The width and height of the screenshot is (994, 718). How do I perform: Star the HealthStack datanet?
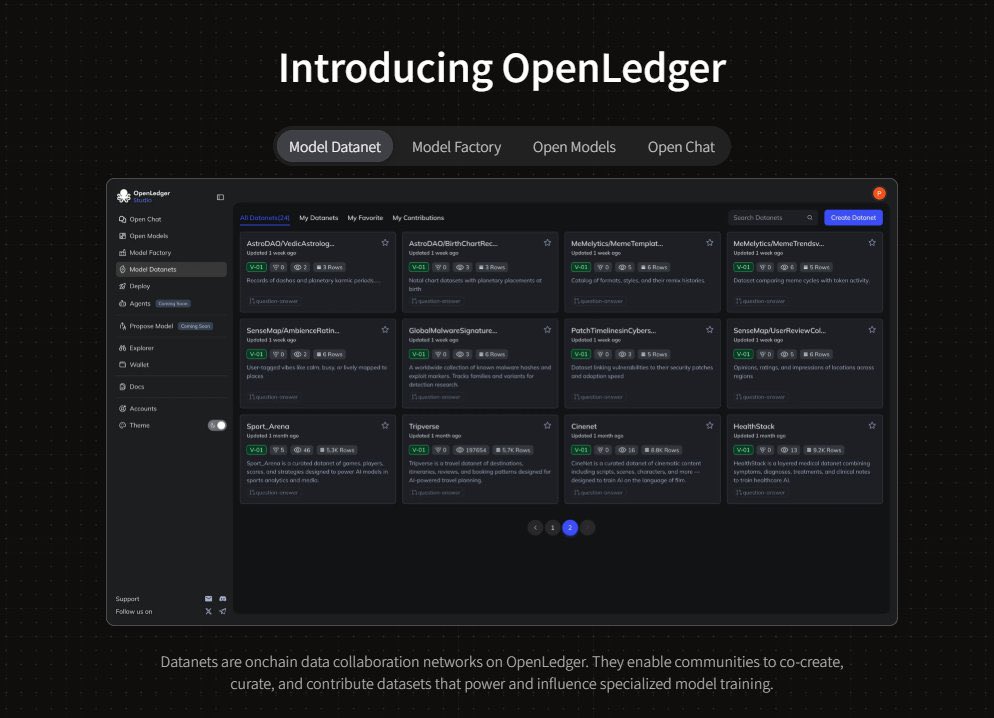[872, 425]
